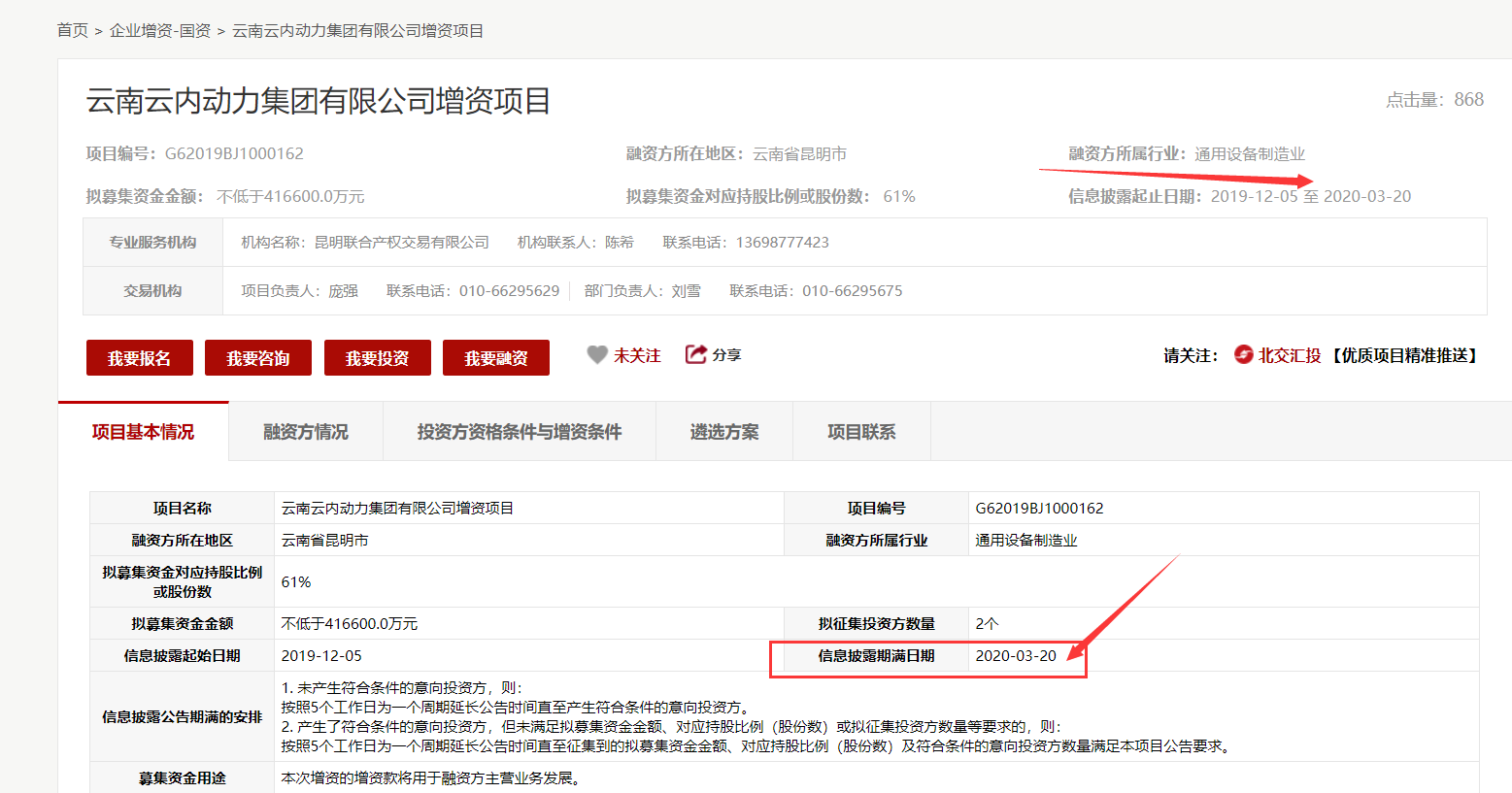1512x793 pixels.
Task: Open the 北交汇投 link text
Action: 1290,356
